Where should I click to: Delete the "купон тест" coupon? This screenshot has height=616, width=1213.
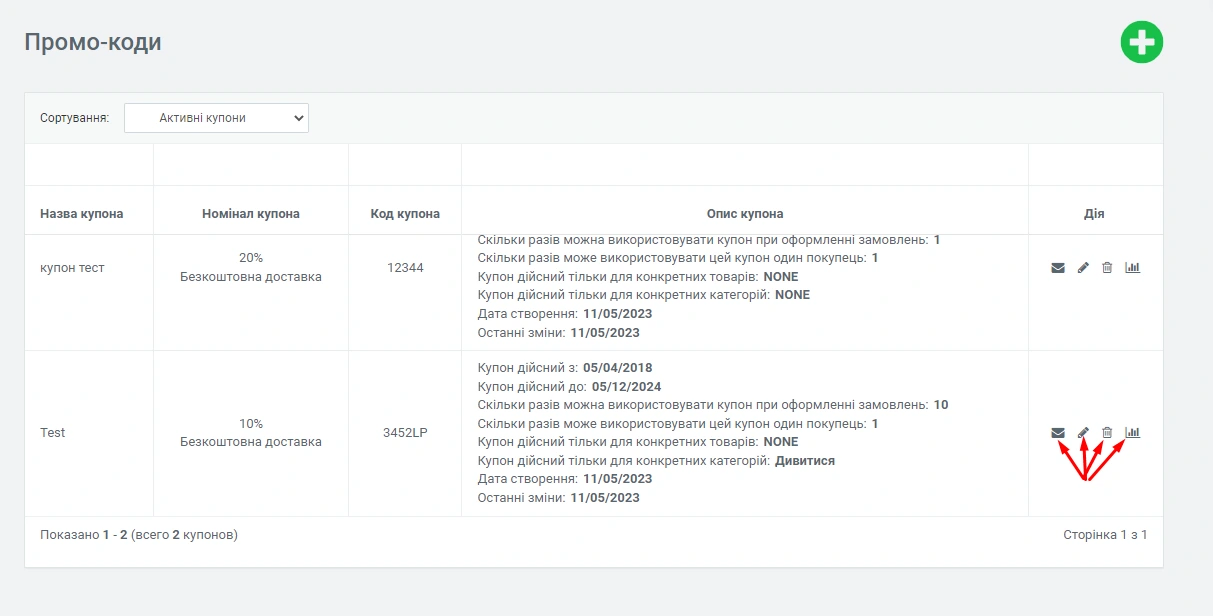tap(1107, 268)
